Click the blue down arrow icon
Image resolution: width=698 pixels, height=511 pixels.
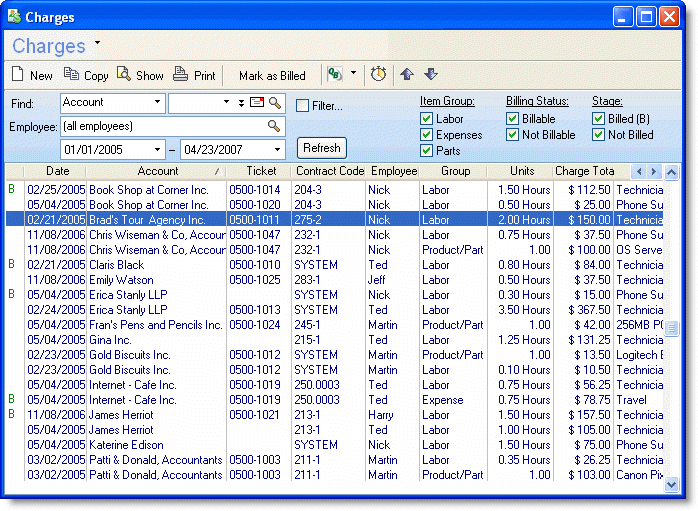pyautogui.click(x=431, y=75)
